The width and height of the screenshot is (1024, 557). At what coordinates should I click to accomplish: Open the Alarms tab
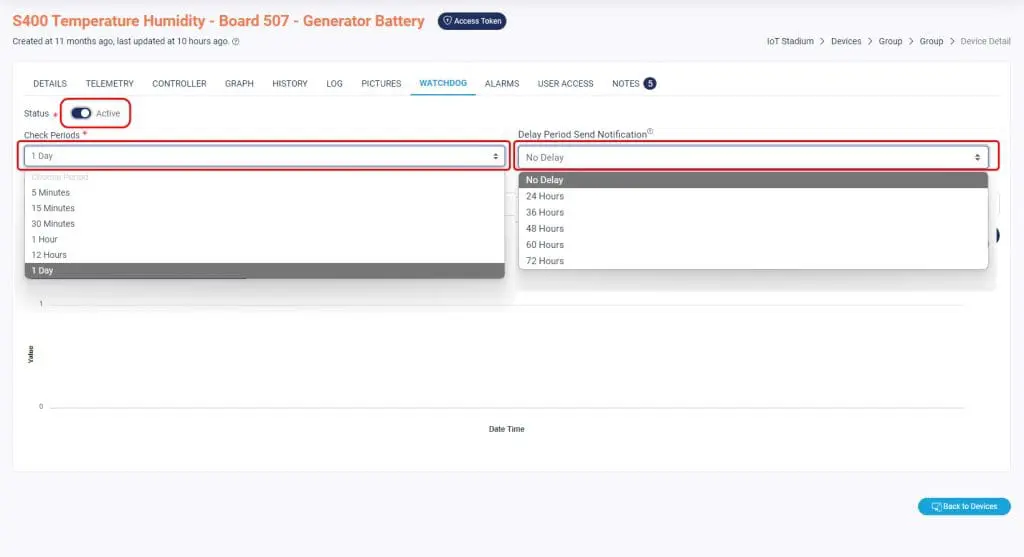(x=502, y=84)
